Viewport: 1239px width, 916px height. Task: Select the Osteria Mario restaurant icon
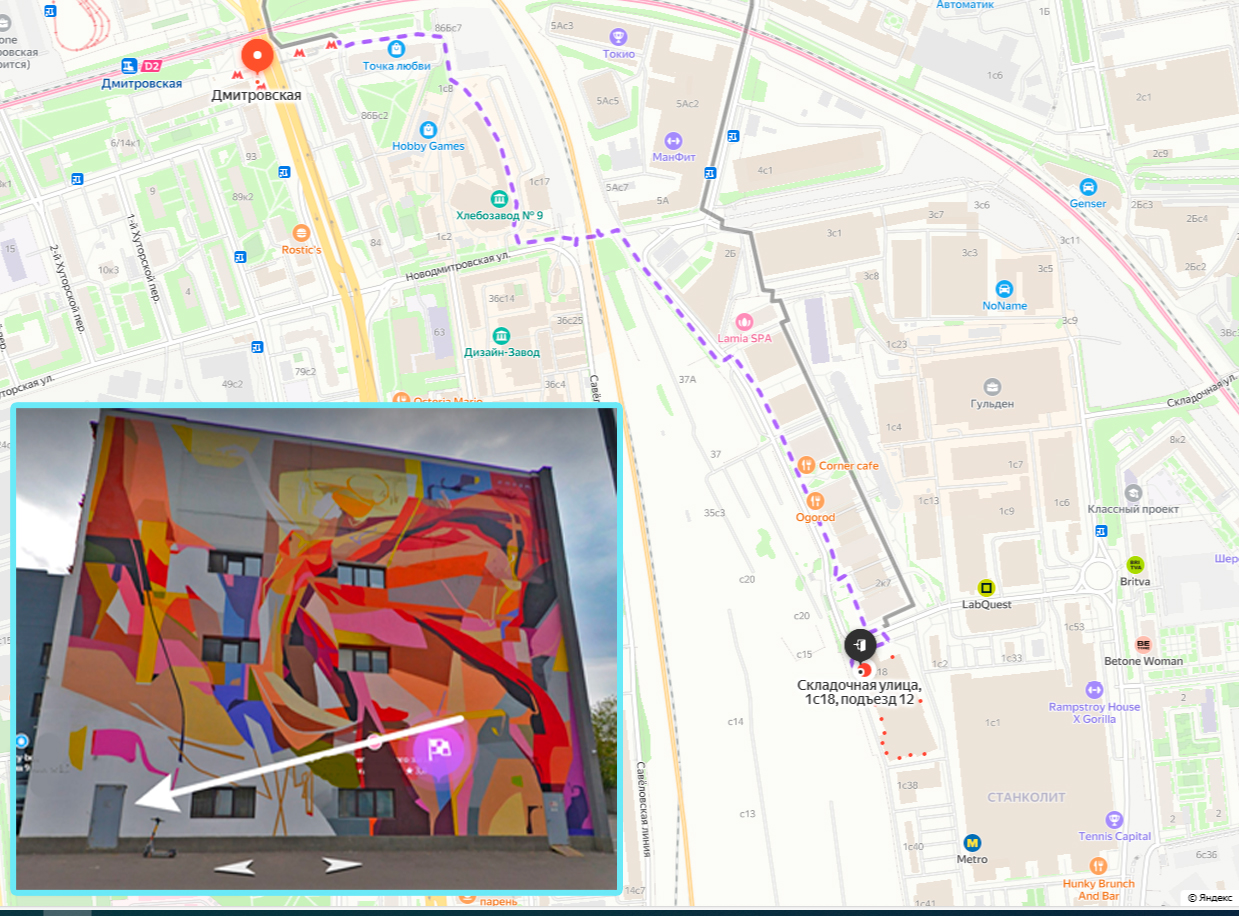402,400
